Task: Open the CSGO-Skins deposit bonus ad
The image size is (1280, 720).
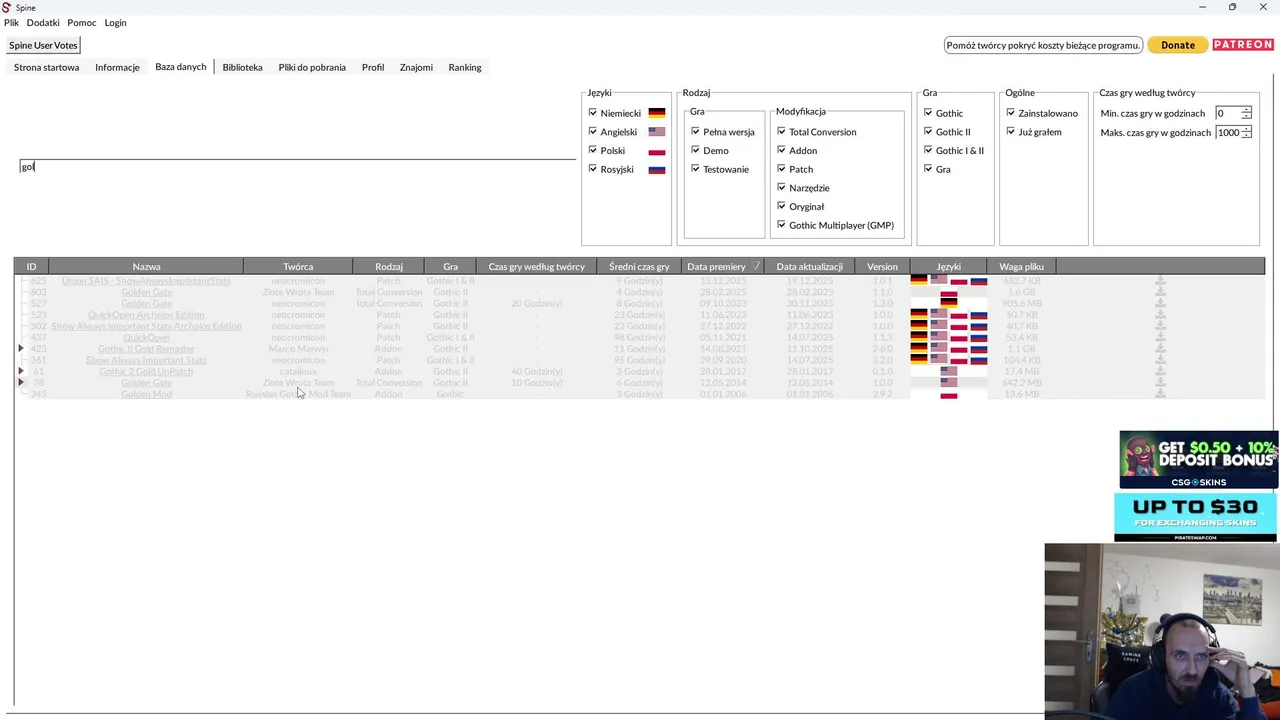Action: [1198, 460]
